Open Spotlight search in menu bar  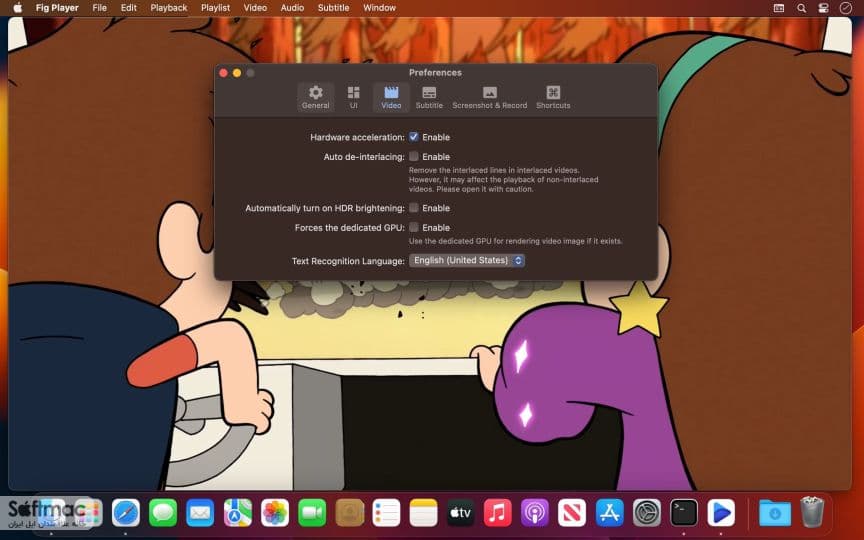(801, 8)
